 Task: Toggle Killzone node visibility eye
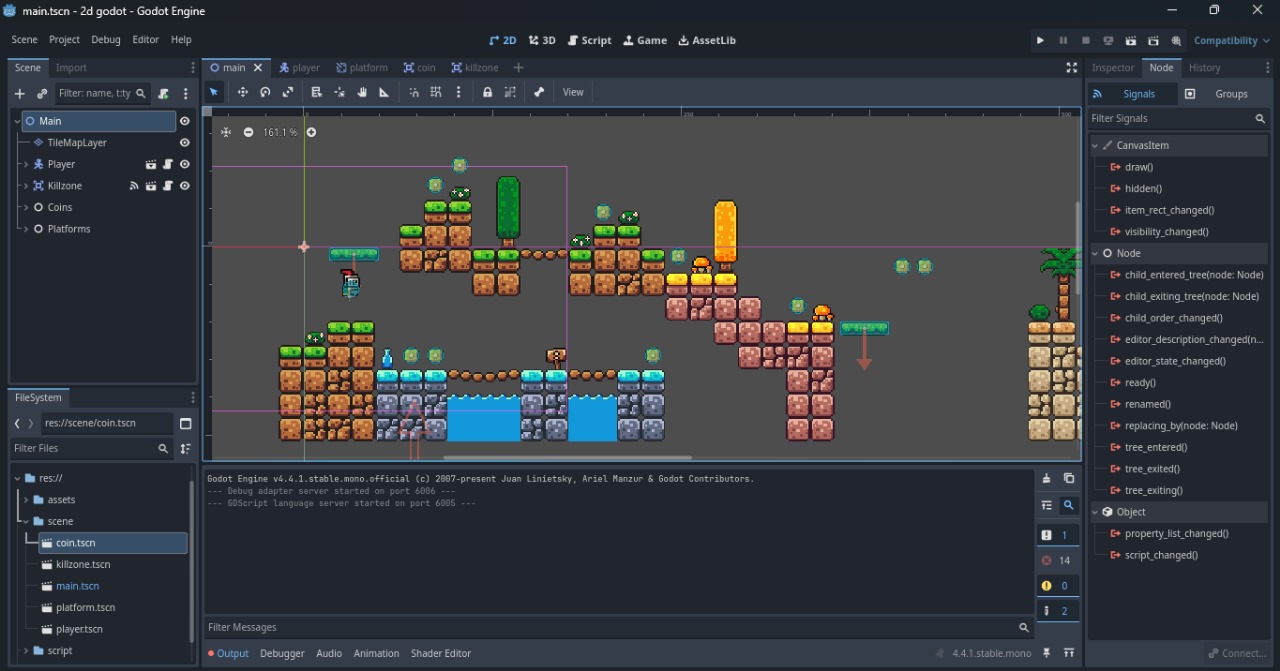[x=184, y=186]
